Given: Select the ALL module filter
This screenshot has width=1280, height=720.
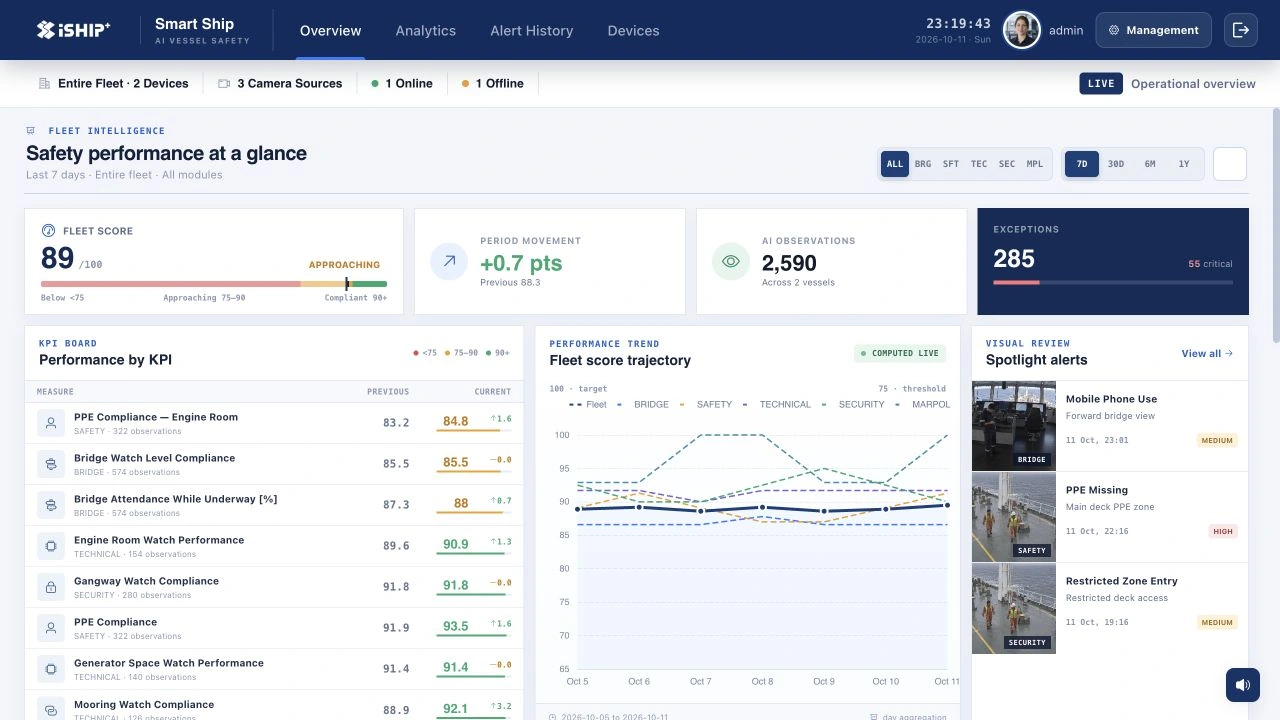Looking at the screenshot, I should 895,164.
